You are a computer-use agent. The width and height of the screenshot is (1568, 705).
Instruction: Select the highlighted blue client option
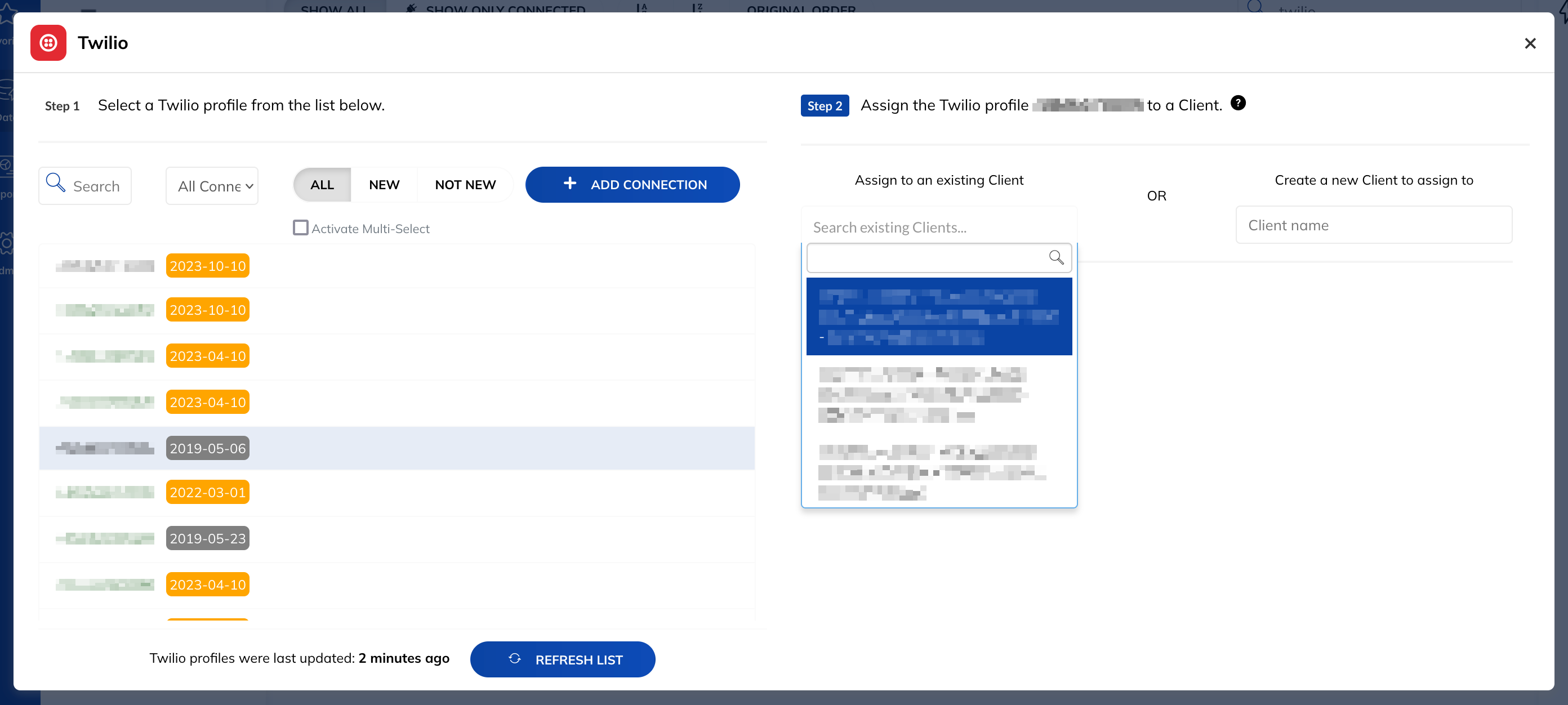939,316
